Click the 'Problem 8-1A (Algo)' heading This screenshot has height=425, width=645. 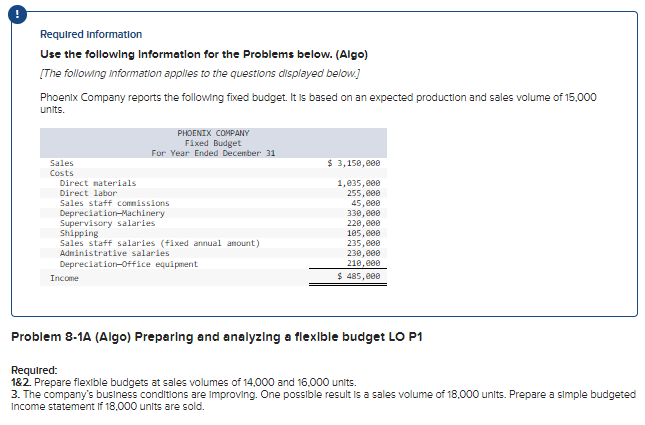coord(217,337)
